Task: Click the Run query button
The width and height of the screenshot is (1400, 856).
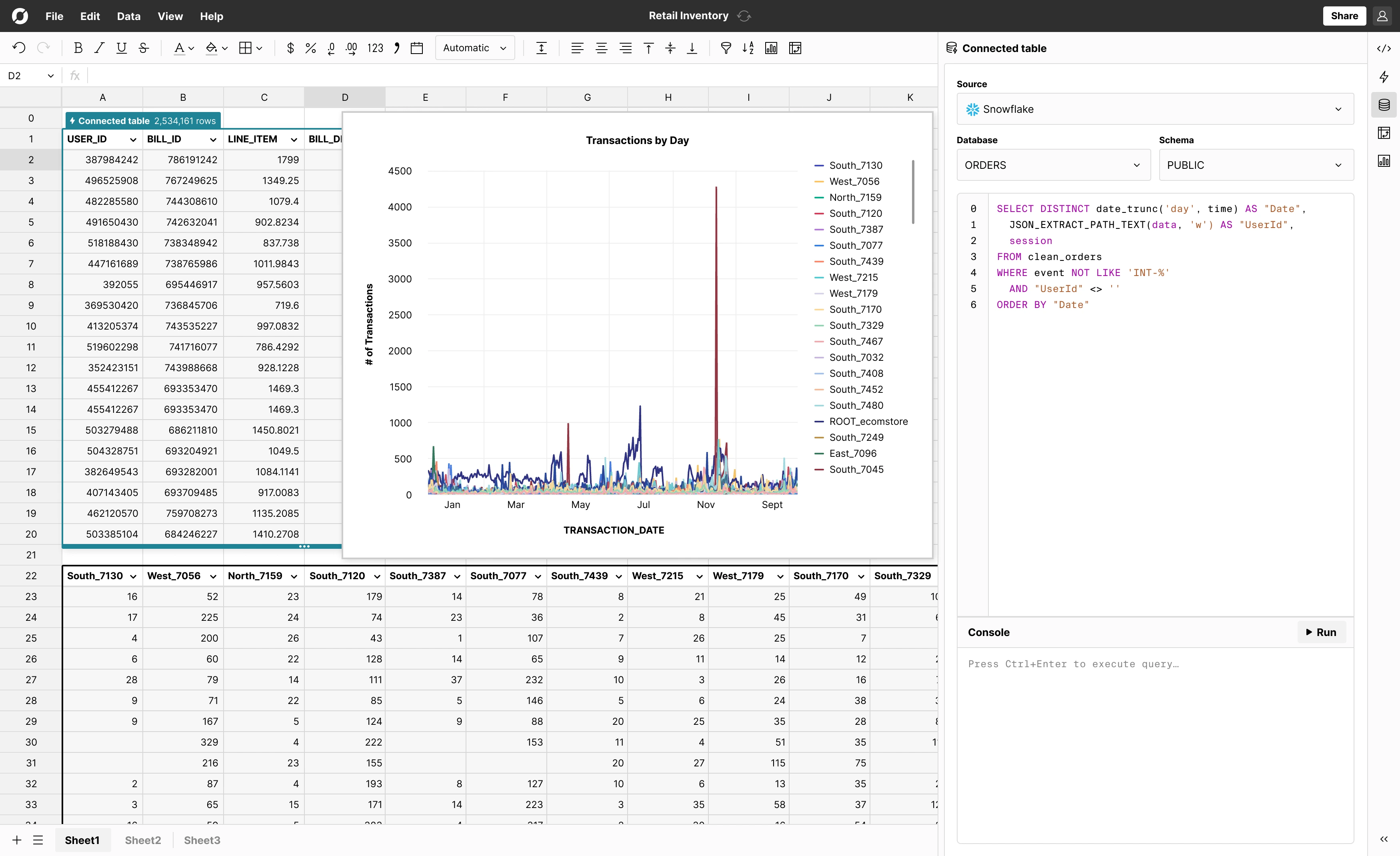Action: tap(1321, 632)
